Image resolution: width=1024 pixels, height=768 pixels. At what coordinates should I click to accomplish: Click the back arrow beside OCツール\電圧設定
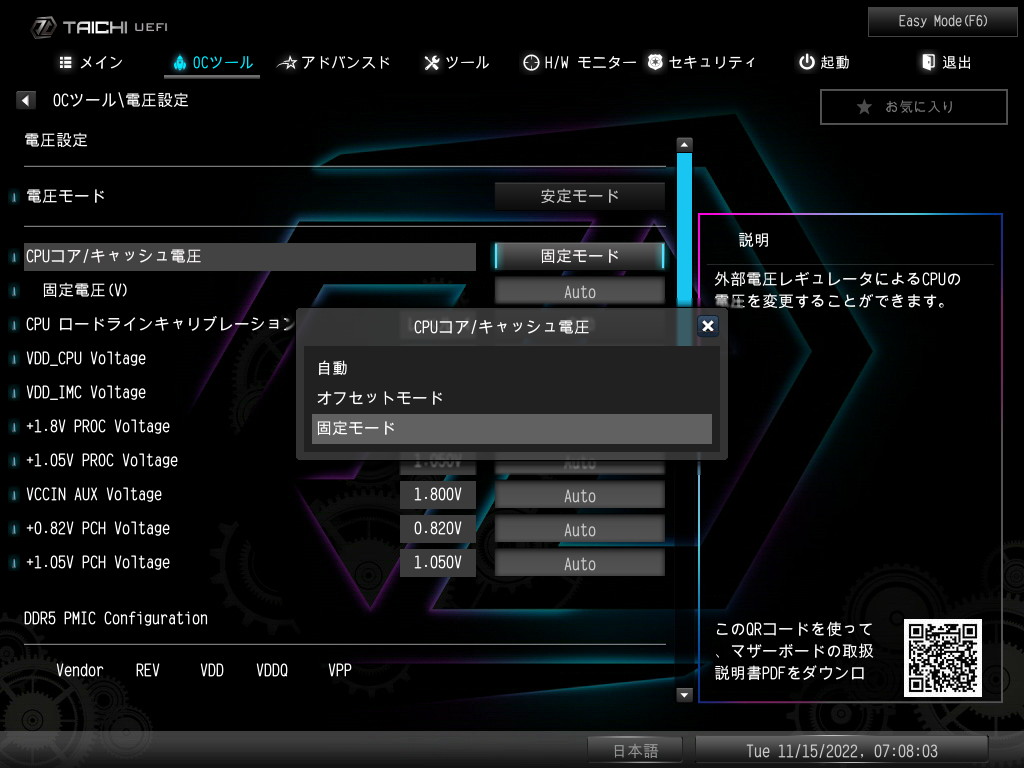[25, 100]
